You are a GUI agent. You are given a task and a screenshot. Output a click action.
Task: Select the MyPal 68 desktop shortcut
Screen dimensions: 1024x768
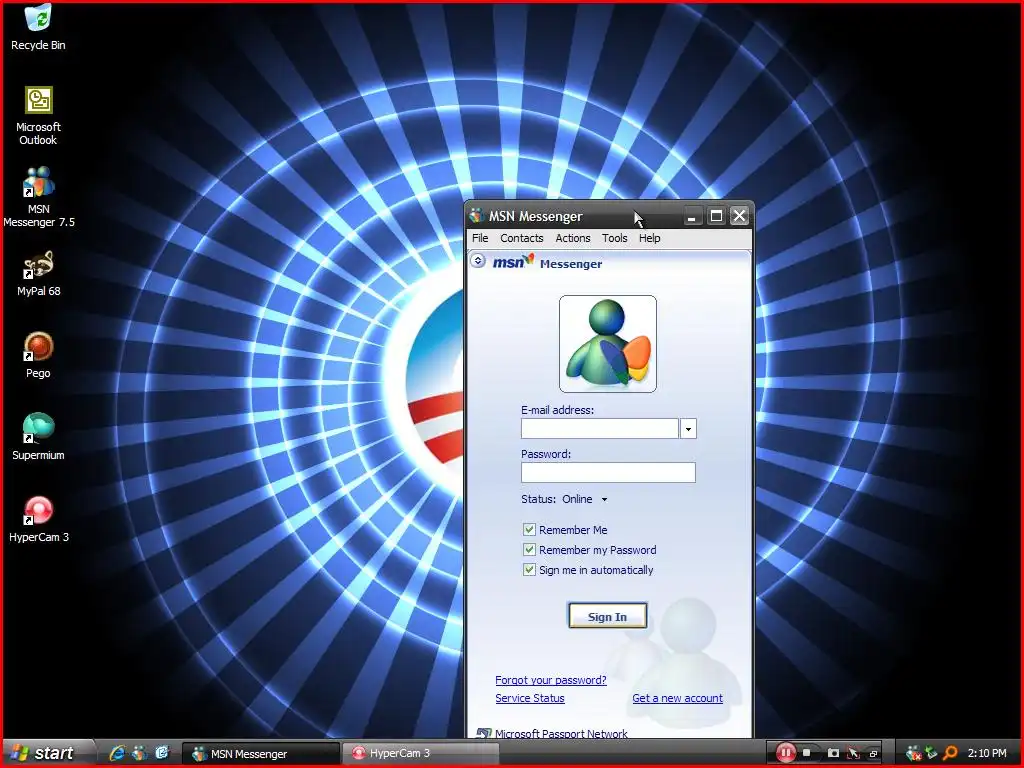tap(39, 273)
